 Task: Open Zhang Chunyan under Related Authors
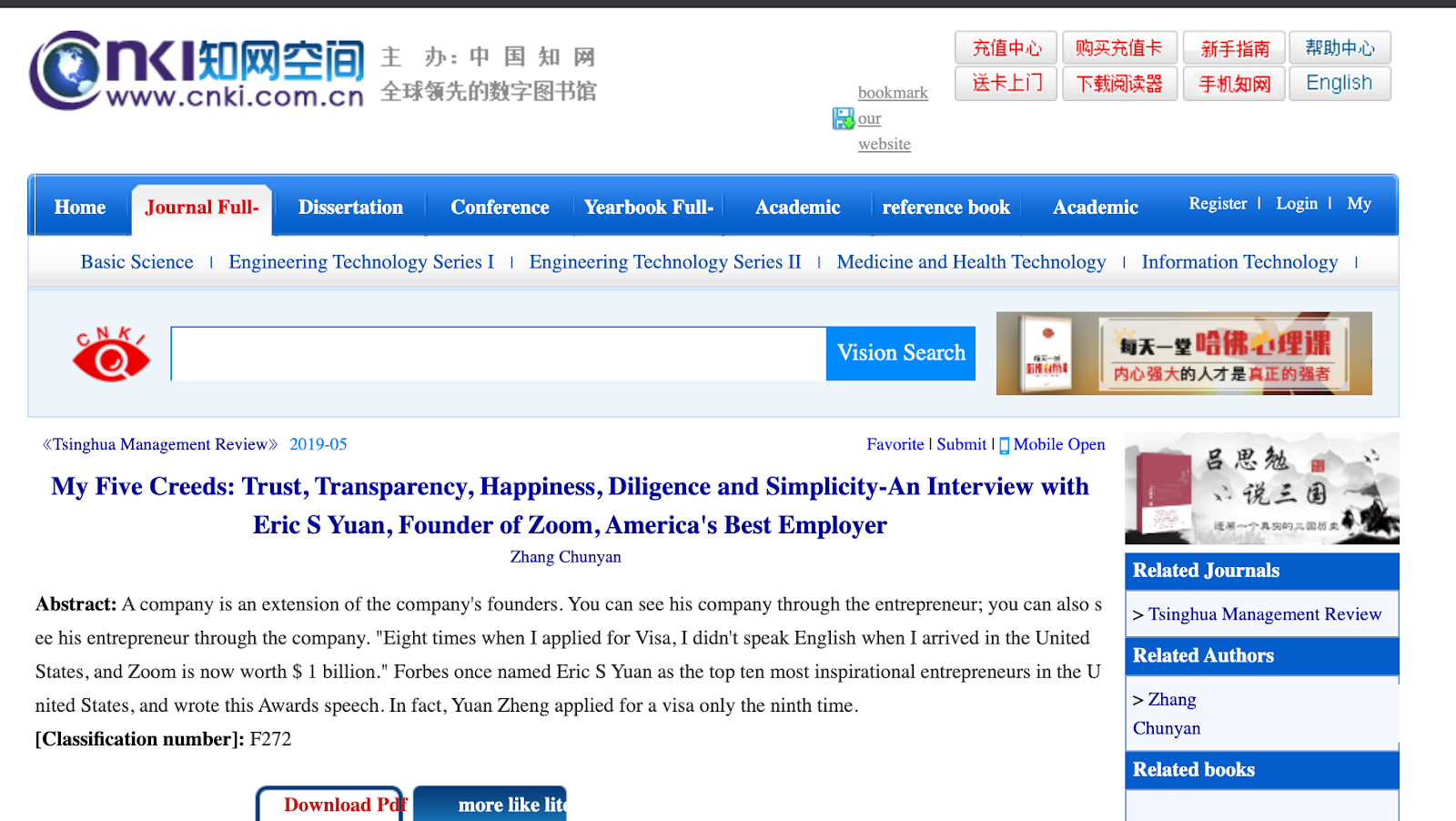click(1167, 714)
